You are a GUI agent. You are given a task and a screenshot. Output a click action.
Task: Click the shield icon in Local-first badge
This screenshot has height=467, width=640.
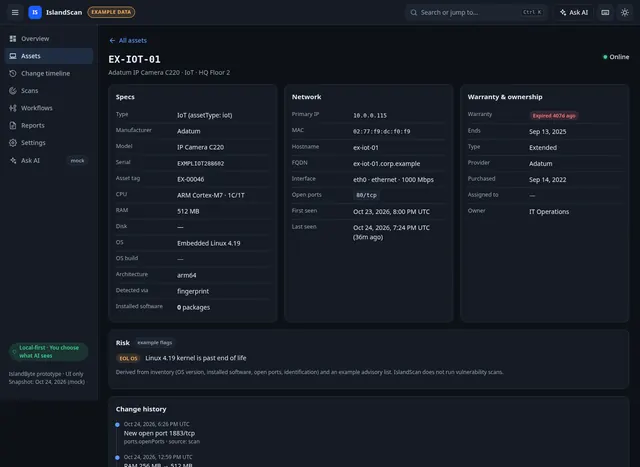pos(14,351)
